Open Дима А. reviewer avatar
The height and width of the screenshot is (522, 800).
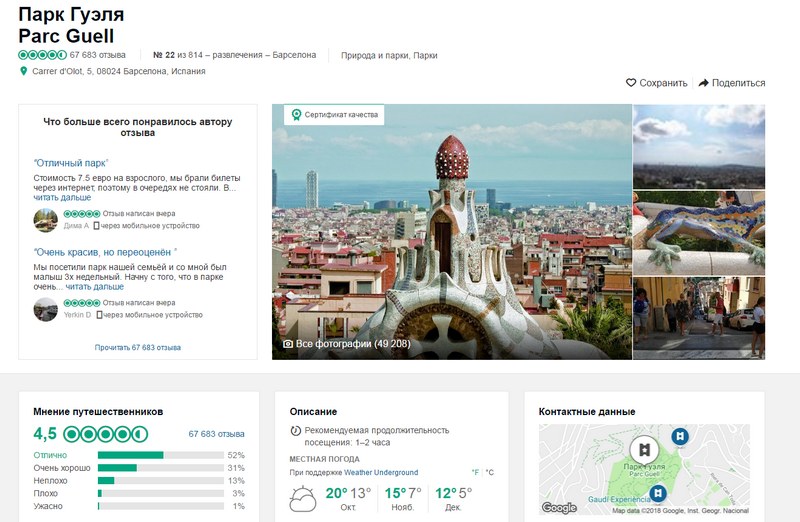pyautogui.click(x=45, y=220)
